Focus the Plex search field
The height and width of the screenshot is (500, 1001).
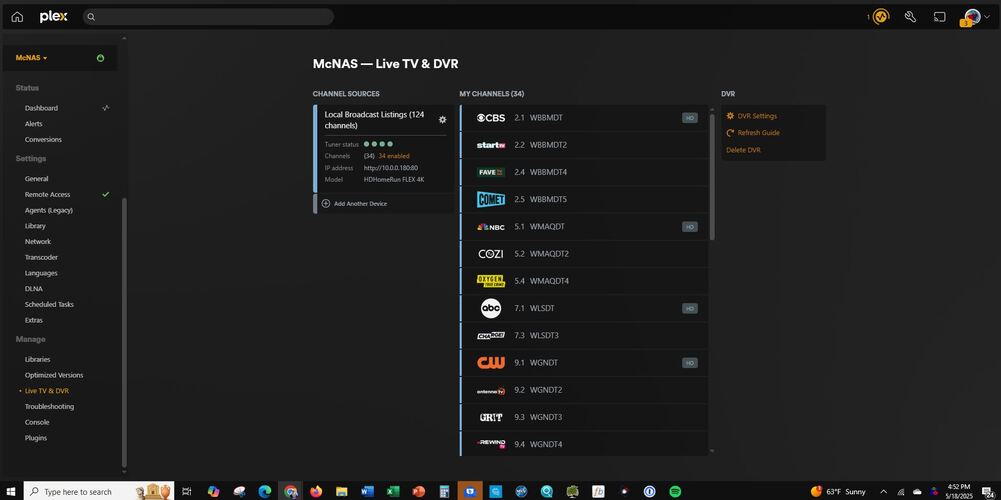click(208, 17)
